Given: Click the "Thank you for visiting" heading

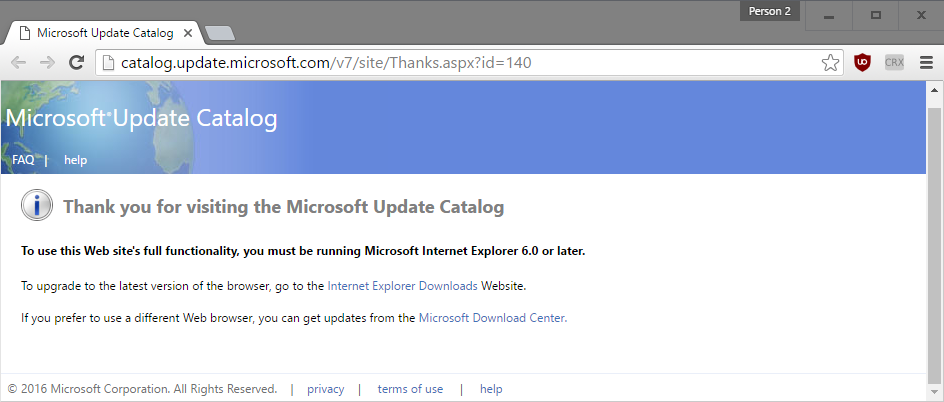Looking at the screenshot, I should 284,207.
